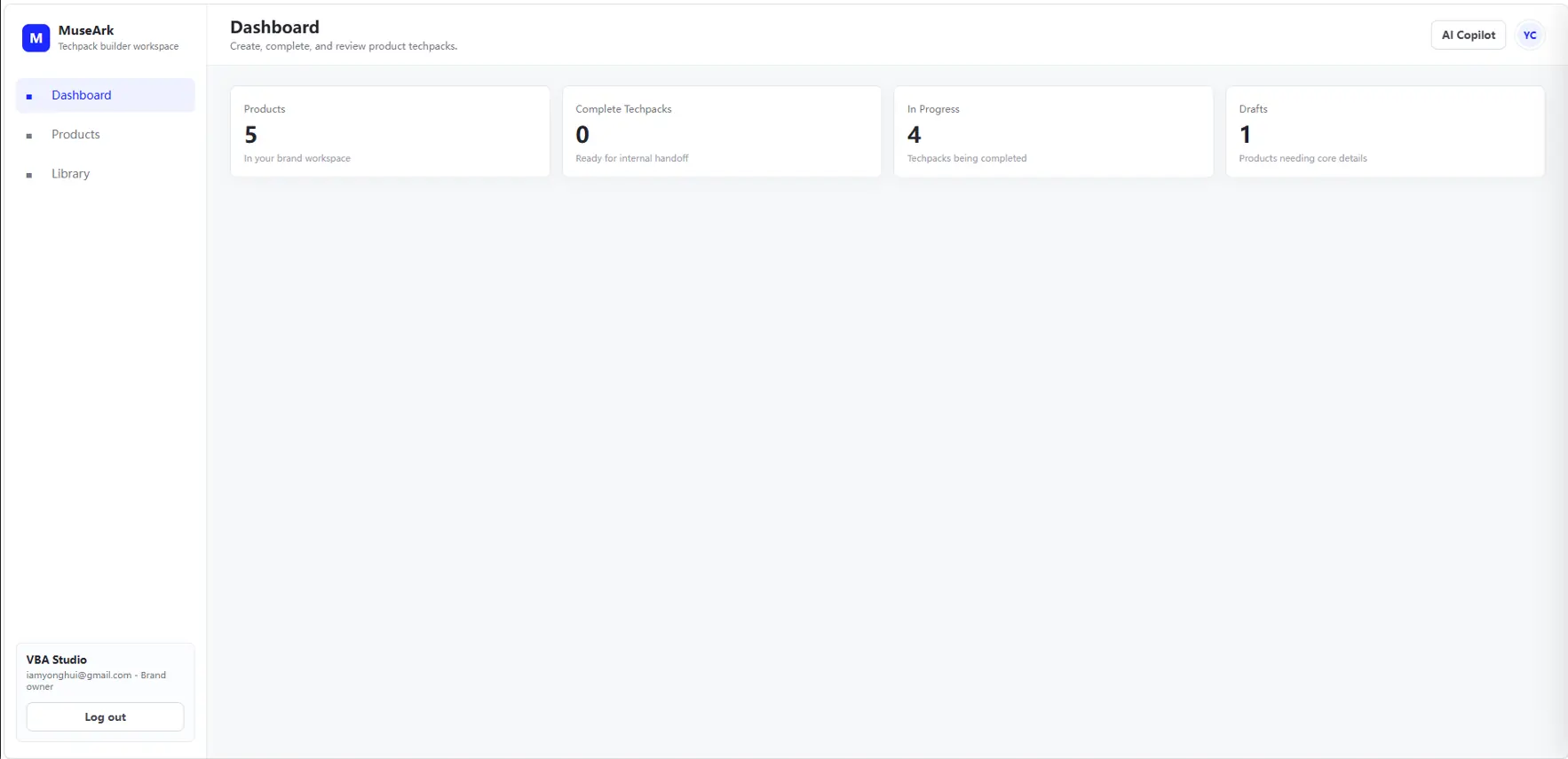The height and width of the screenshot is (759, 1568).
Task: Click the VBA Studio workspace name
Action: coord(57,660)
